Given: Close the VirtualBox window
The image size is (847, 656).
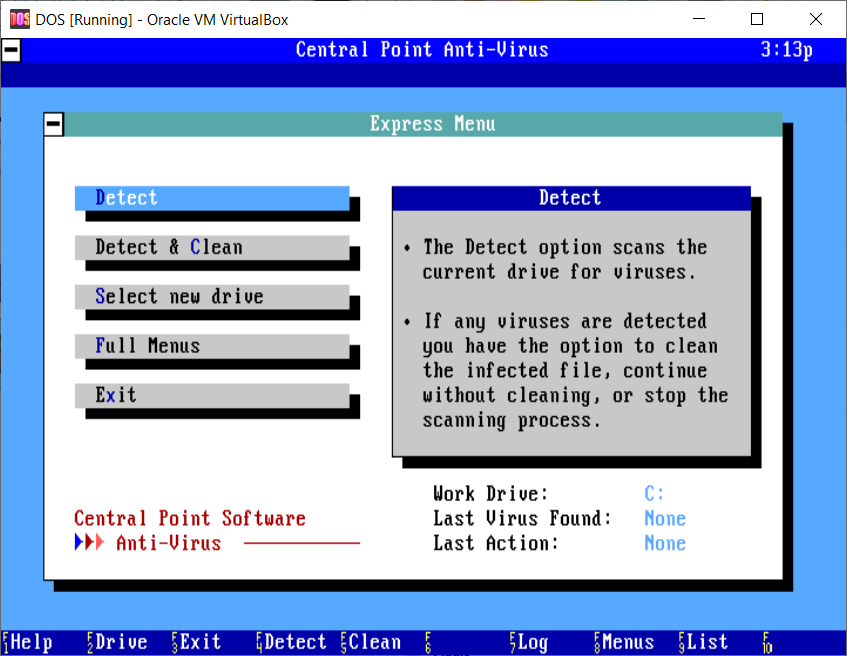Looking at the screenshot, I should [x=816, y=19].
